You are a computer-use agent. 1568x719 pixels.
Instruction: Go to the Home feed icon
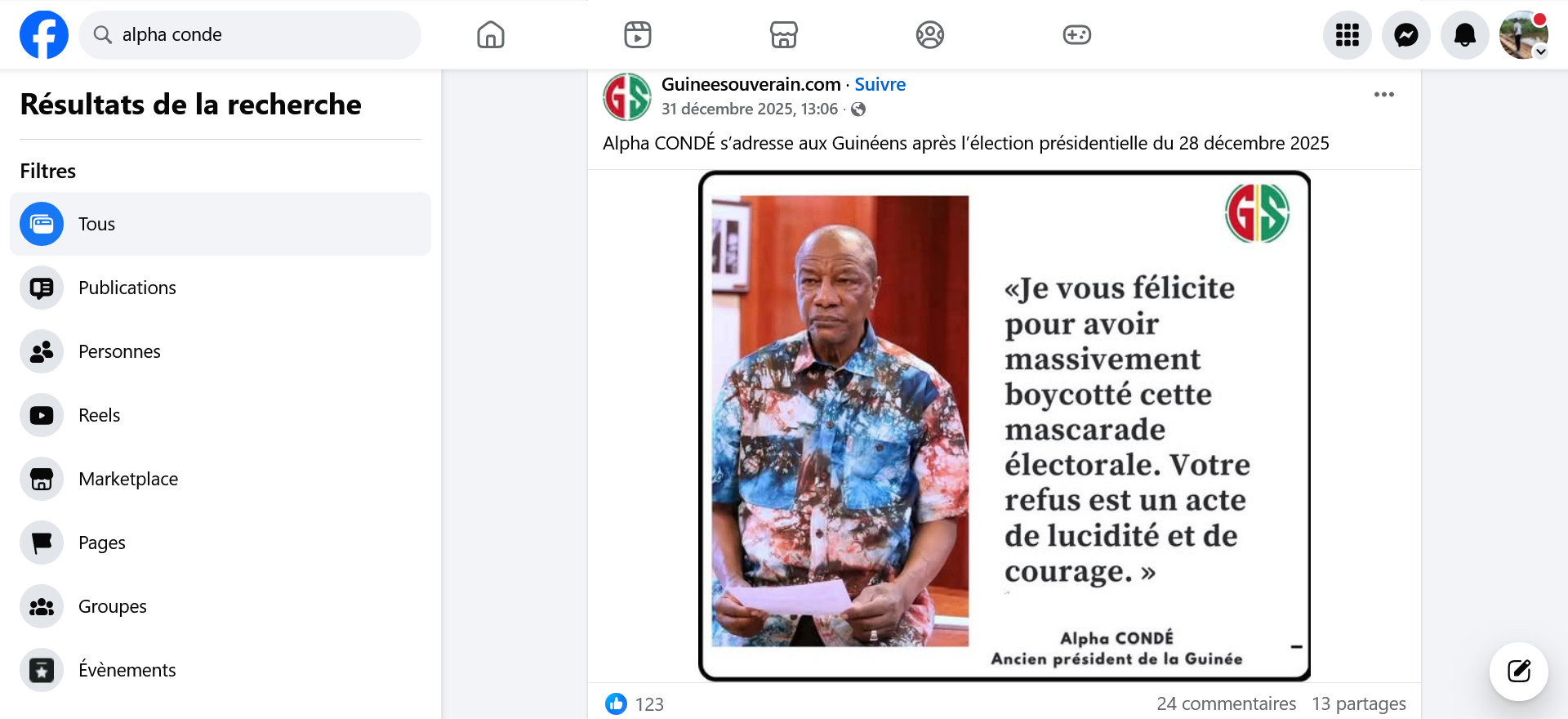[x=491, y=34]
